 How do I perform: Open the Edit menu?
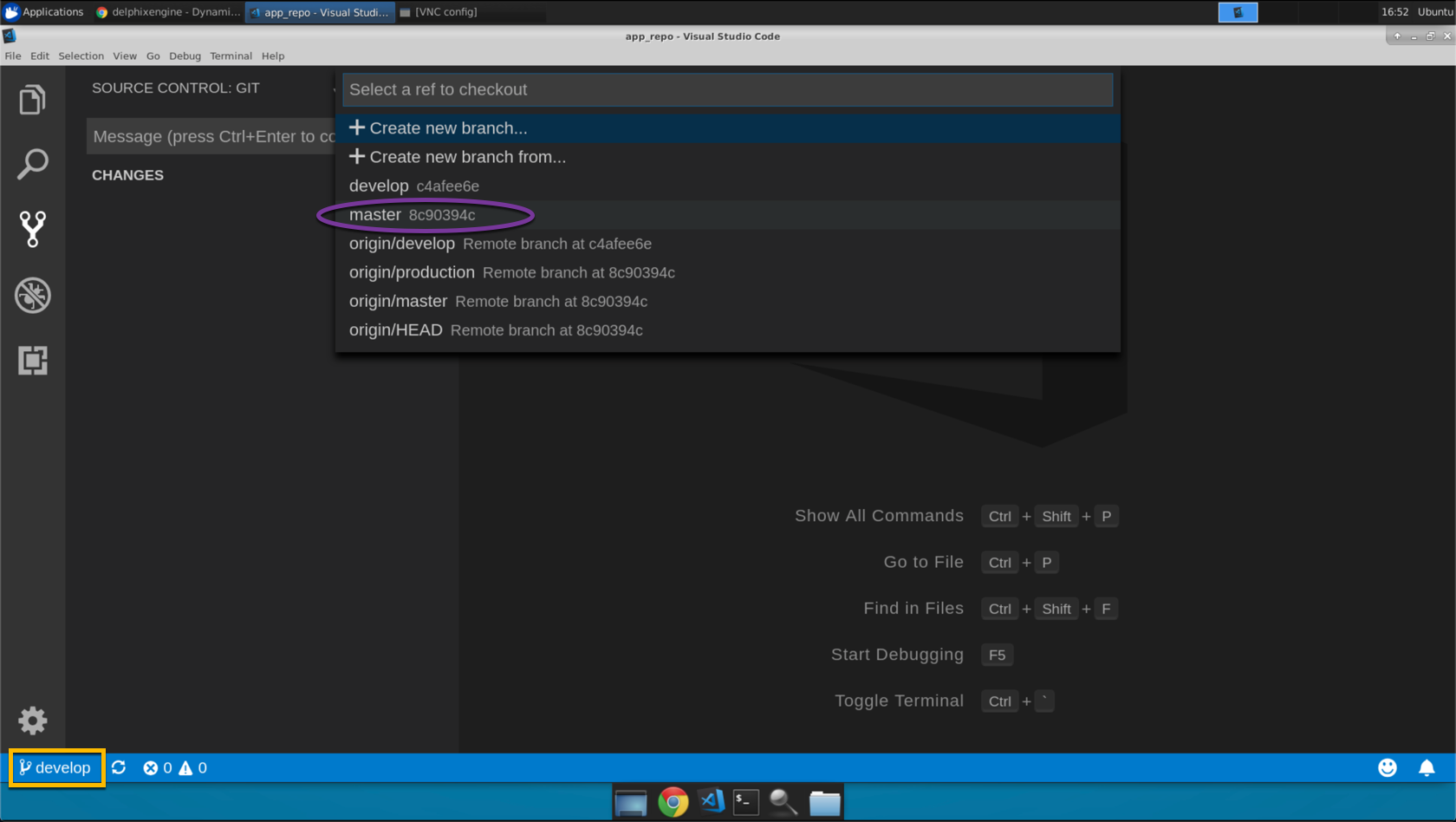[x=40, y=55]
